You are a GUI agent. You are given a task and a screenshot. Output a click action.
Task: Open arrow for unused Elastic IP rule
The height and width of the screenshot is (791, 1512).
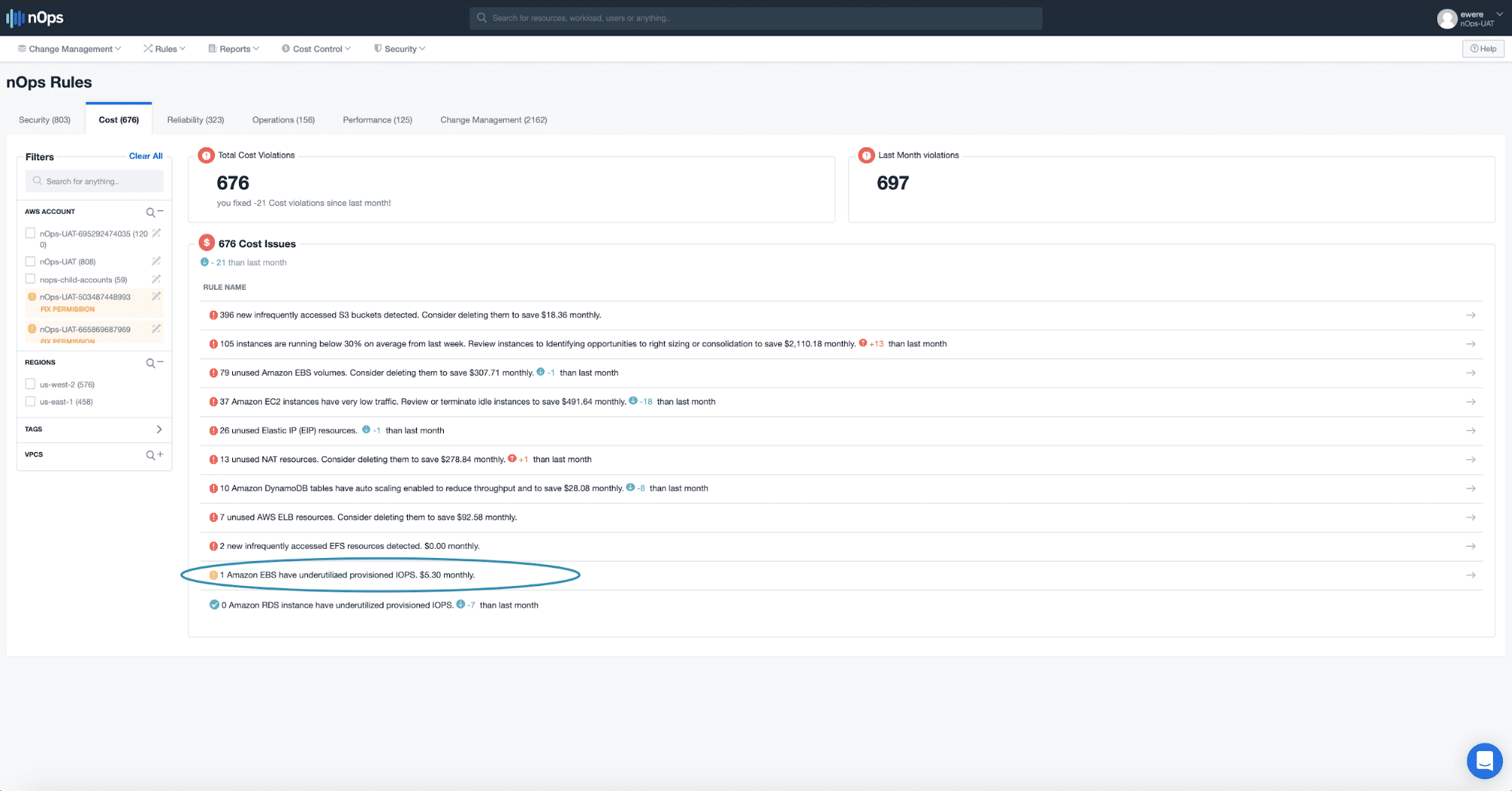pyautogui.click(x=1470, y=430)
